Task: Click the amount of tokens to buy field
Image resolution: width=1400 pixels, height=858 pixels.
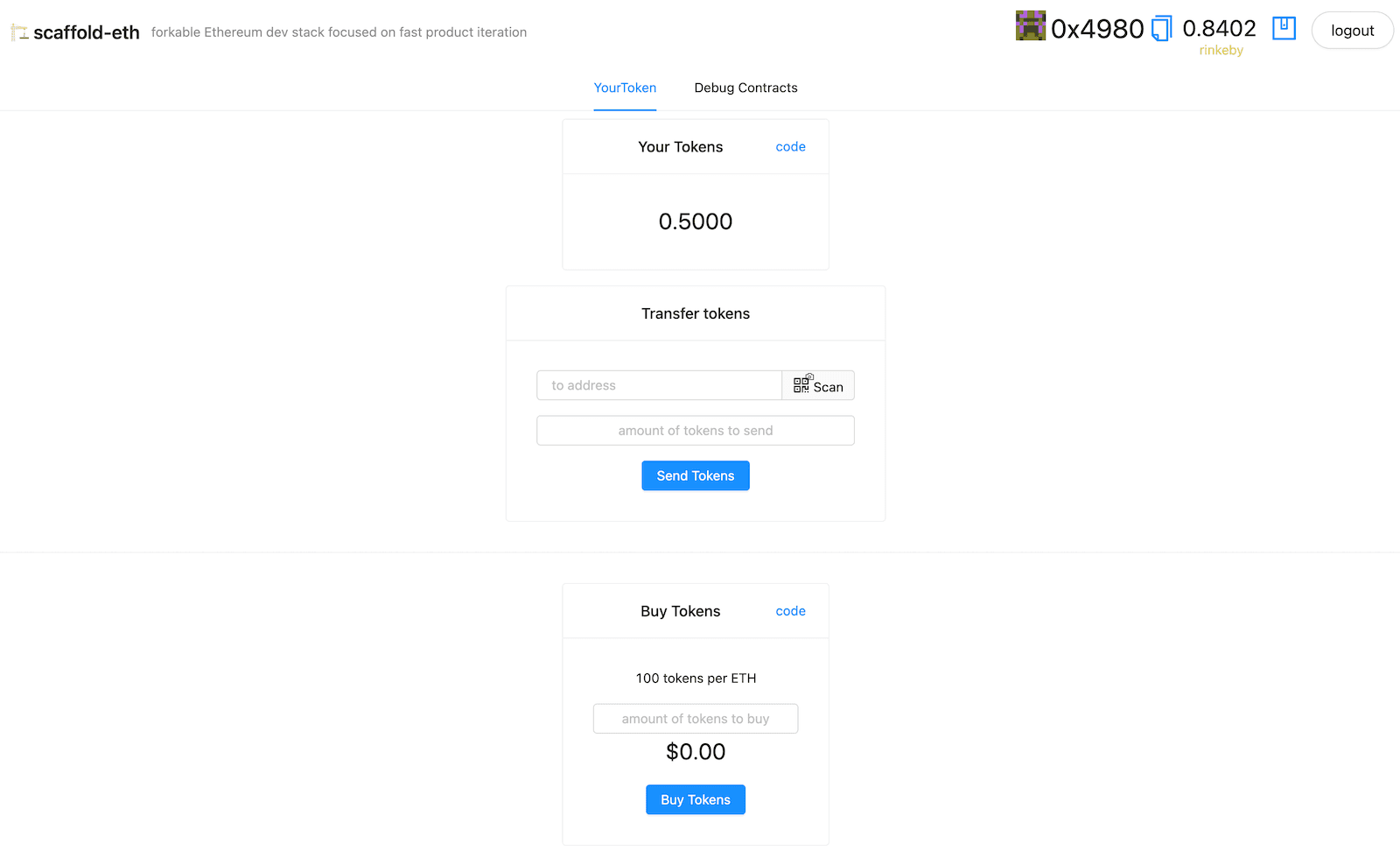Action: click(696, 719)
